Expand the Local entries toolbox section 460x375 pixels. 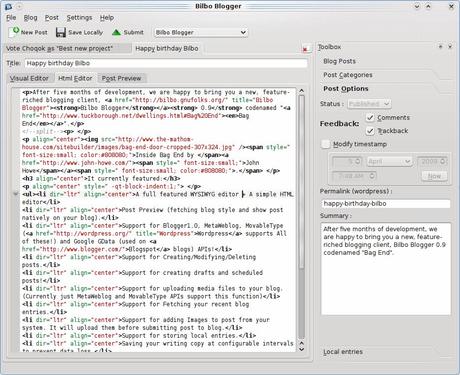343,352
